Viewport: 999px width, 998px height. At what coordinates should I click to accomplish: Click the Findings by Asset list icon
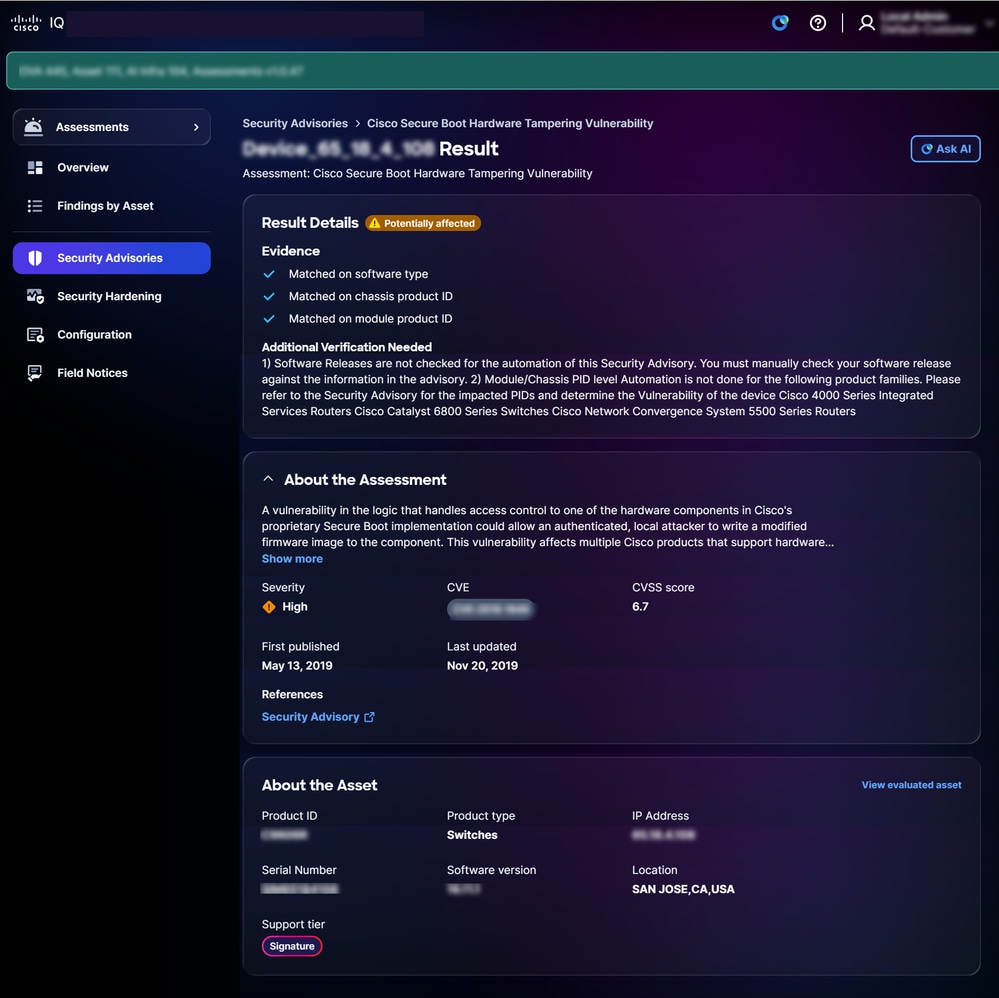click(x=35, y=206)
